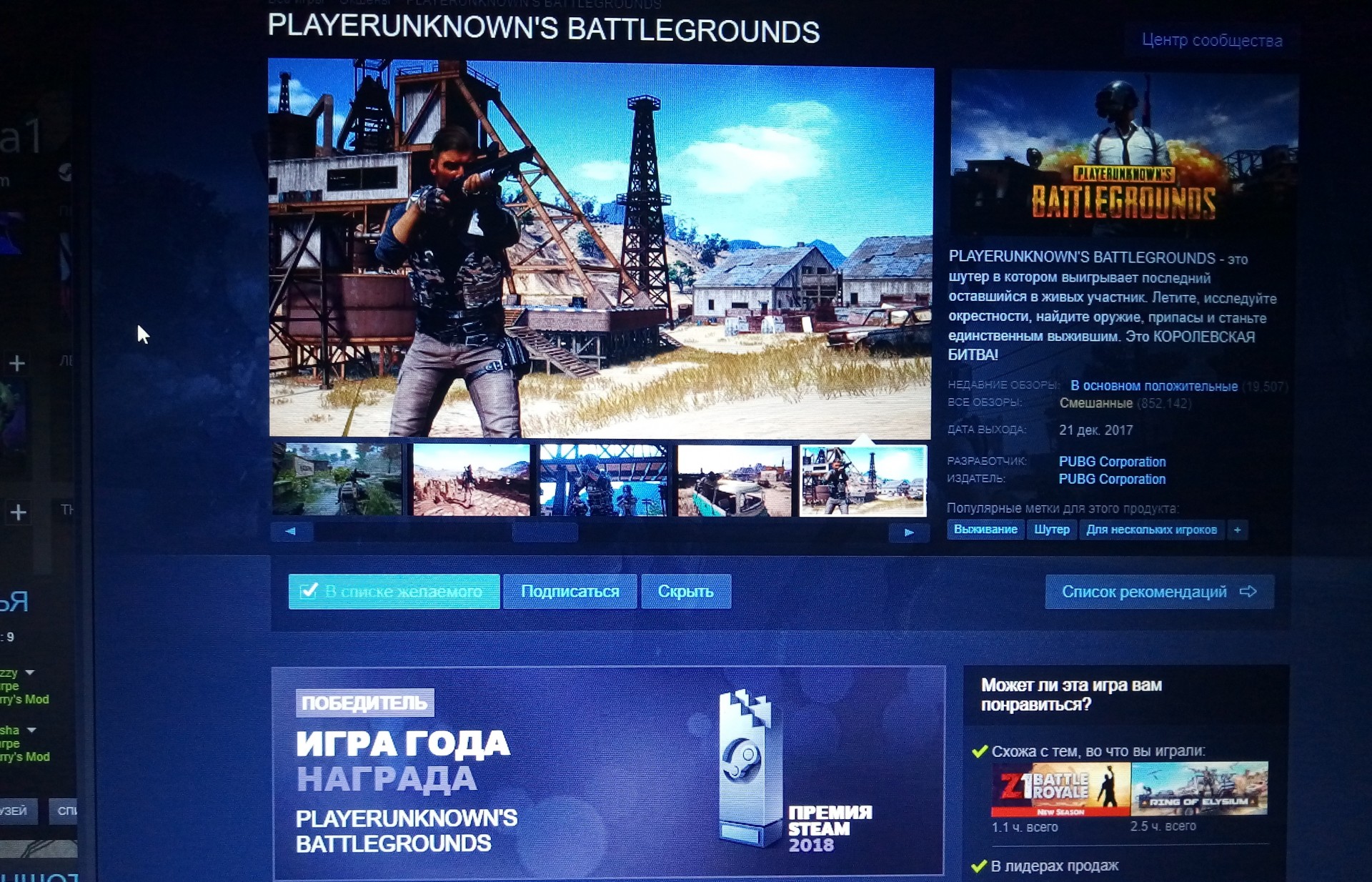Open developer PUBG Corporation link
Screen dimensions: 1372x882
(1112, 462)
